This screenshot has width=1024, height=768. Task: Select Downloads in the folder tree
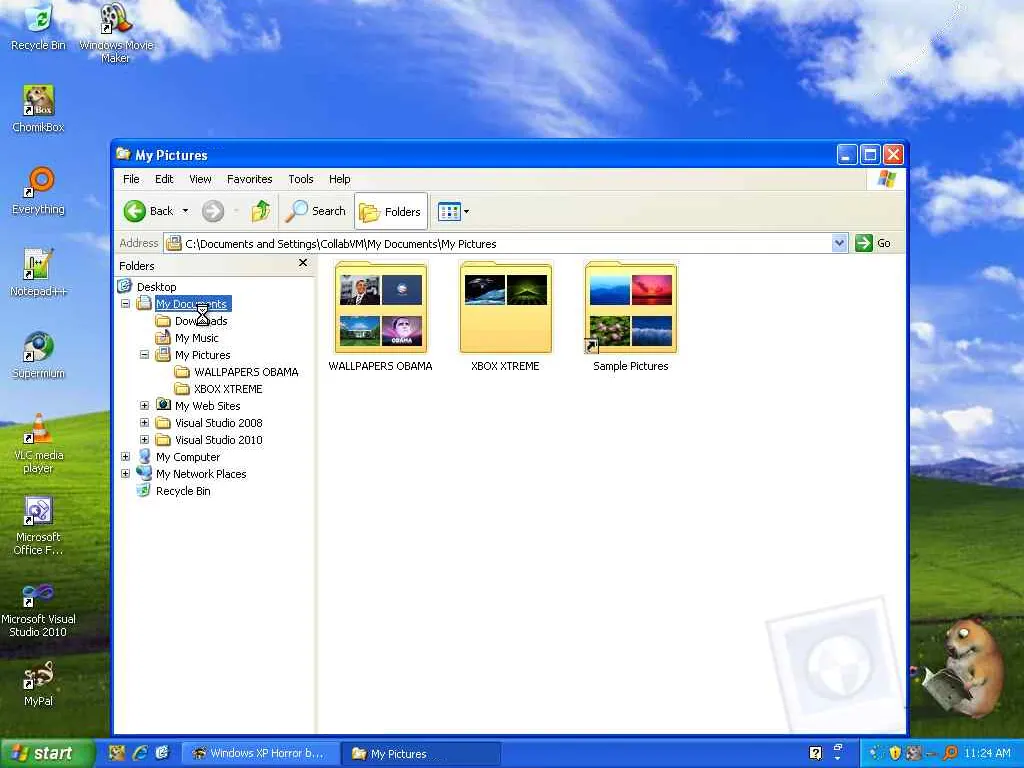pos(201,321)
